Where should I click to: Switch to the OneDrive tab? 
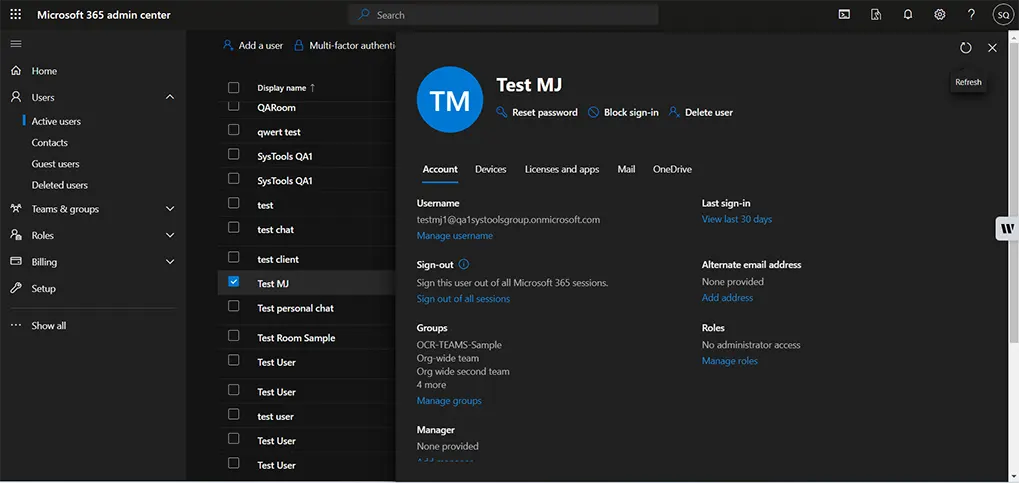(672, 169)
